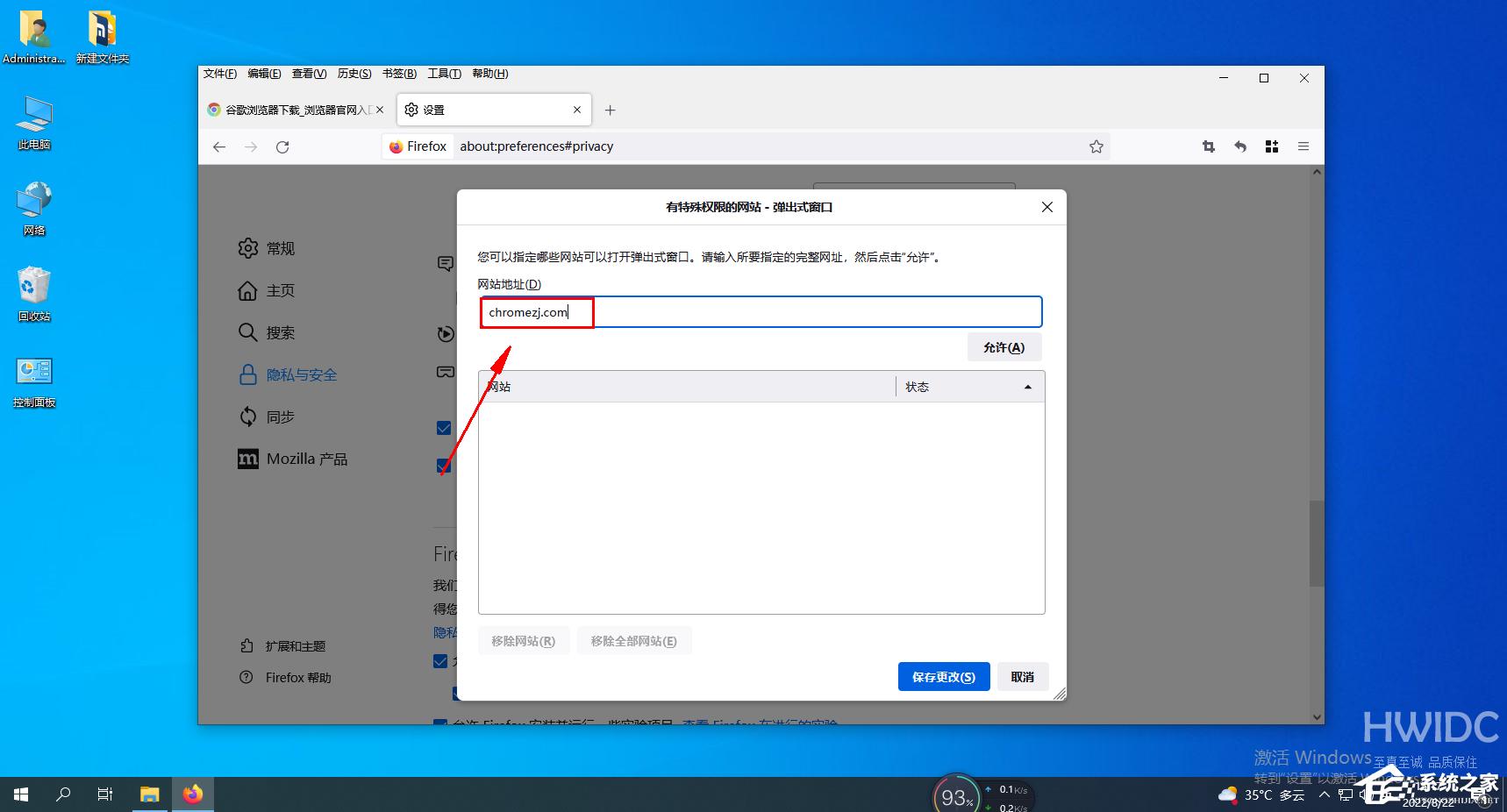The height and width of the screenshot is (812, 1507).
Task: Select Administrator desktop folder
Action: click(34, 37)
